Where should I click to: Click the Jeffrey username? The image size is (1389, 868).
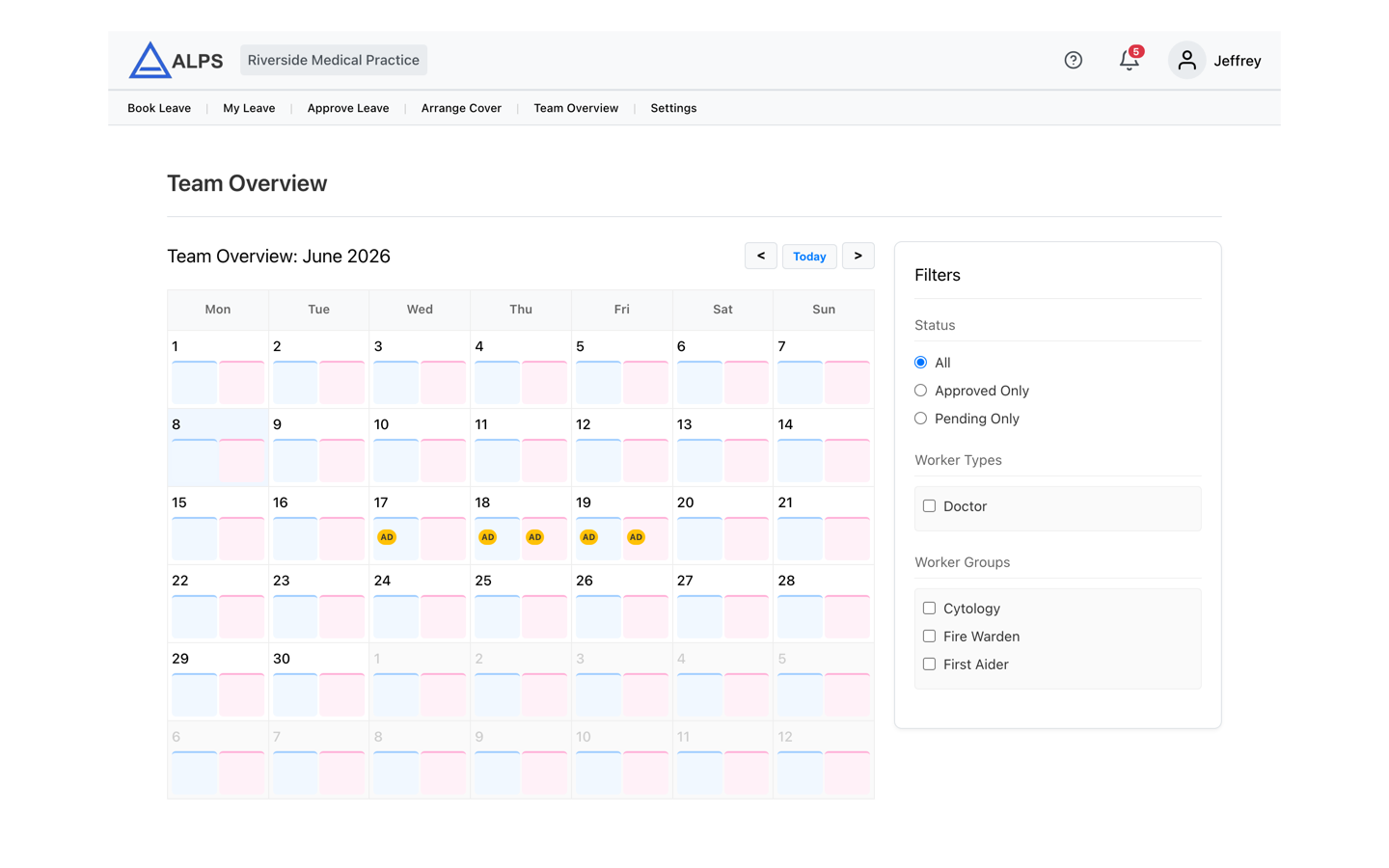point(1238,61)
